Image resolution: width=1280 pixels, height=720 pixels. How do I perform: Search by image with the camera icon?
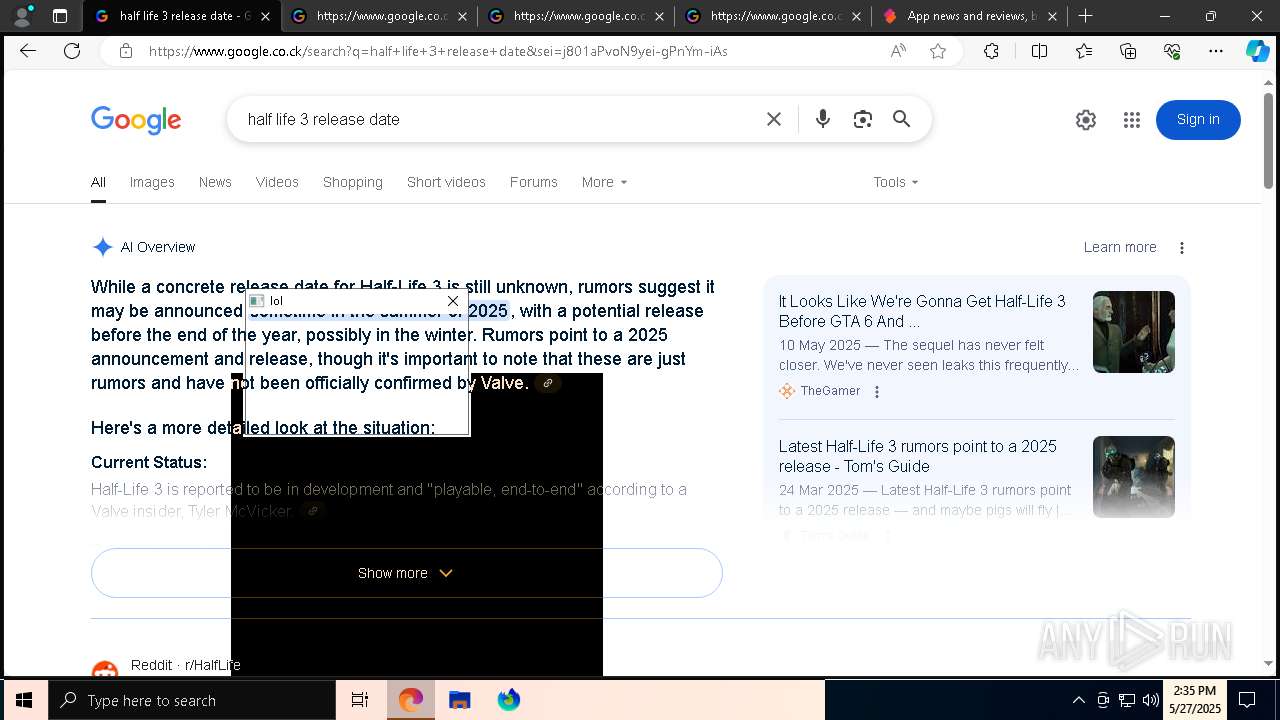(863, 119)
